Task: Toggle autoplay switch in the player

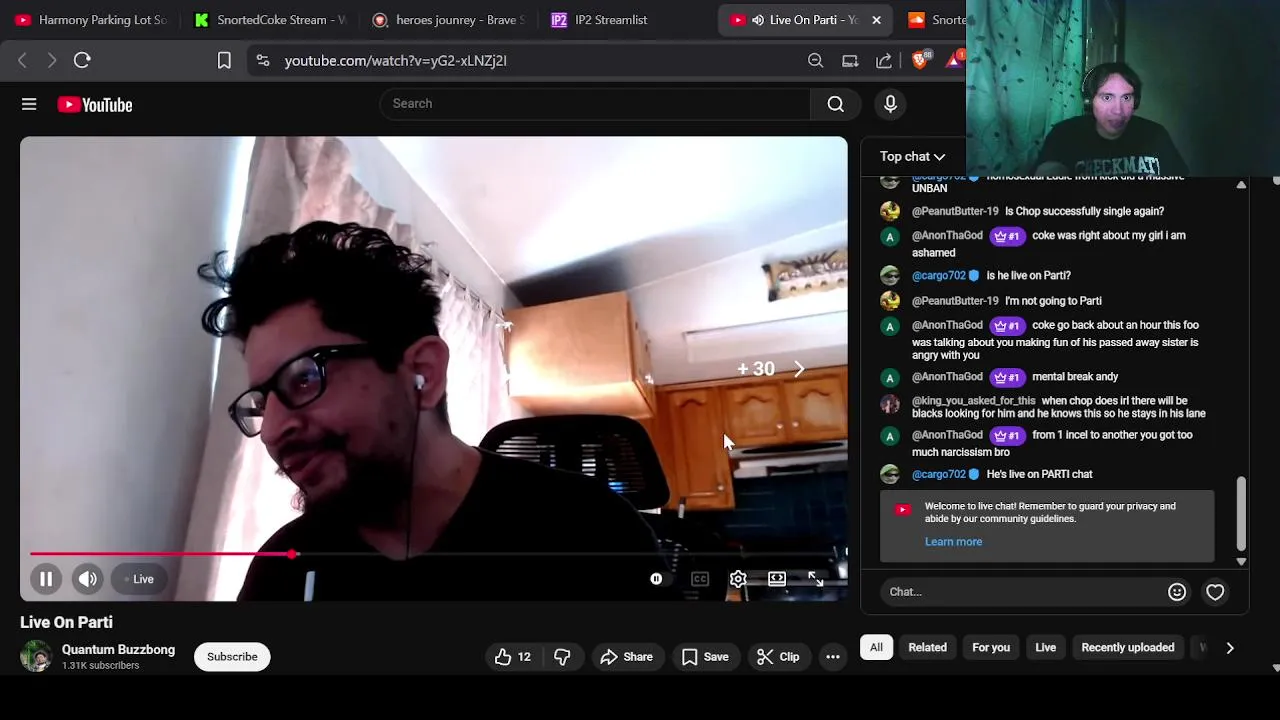Action: (656, 579)
